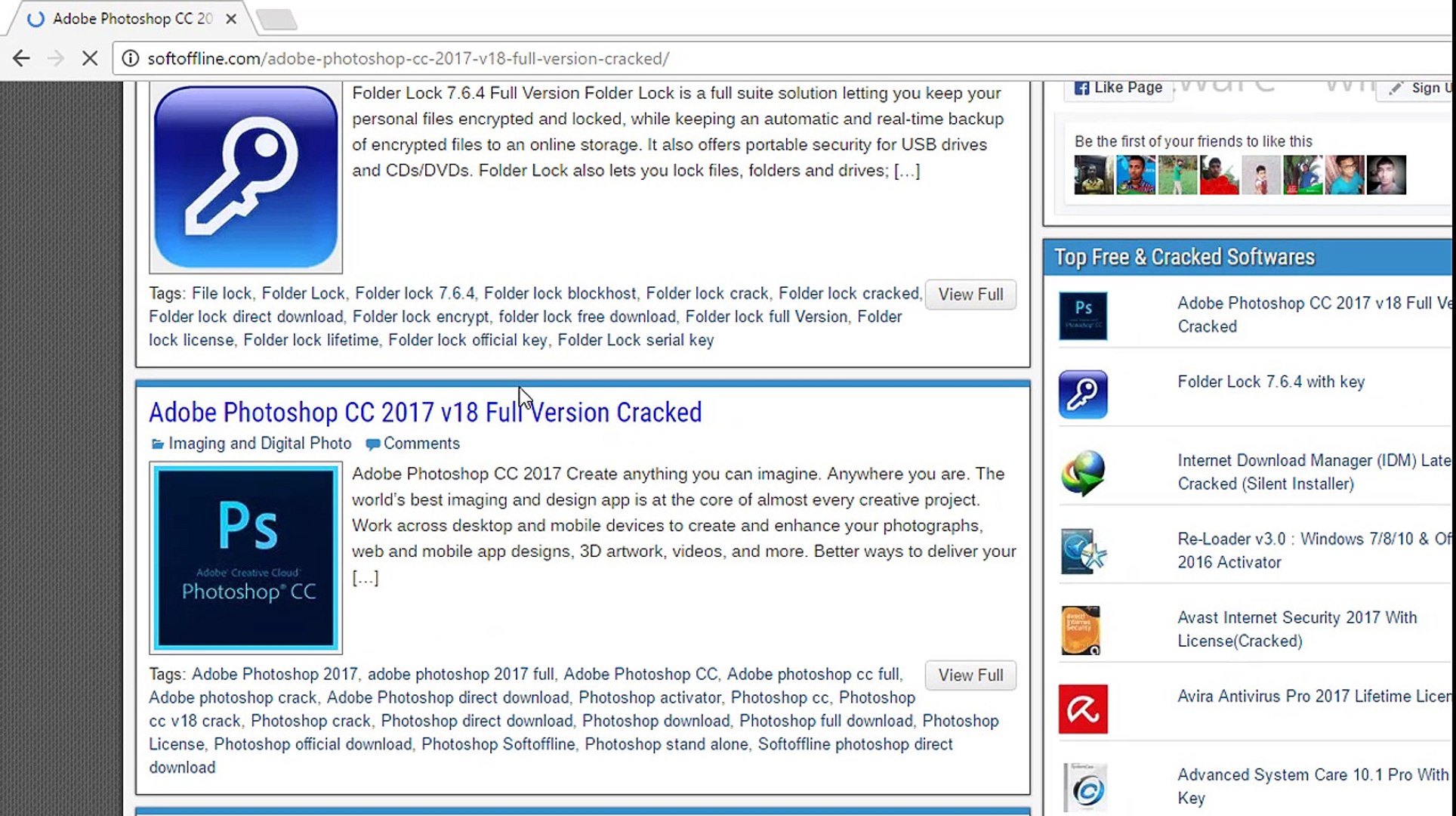Image resolution: width=1456 pixels, height=816 pixels.
Task: Click the Photoshop Ps icon in sidebar
Action: click(1082, 315)
